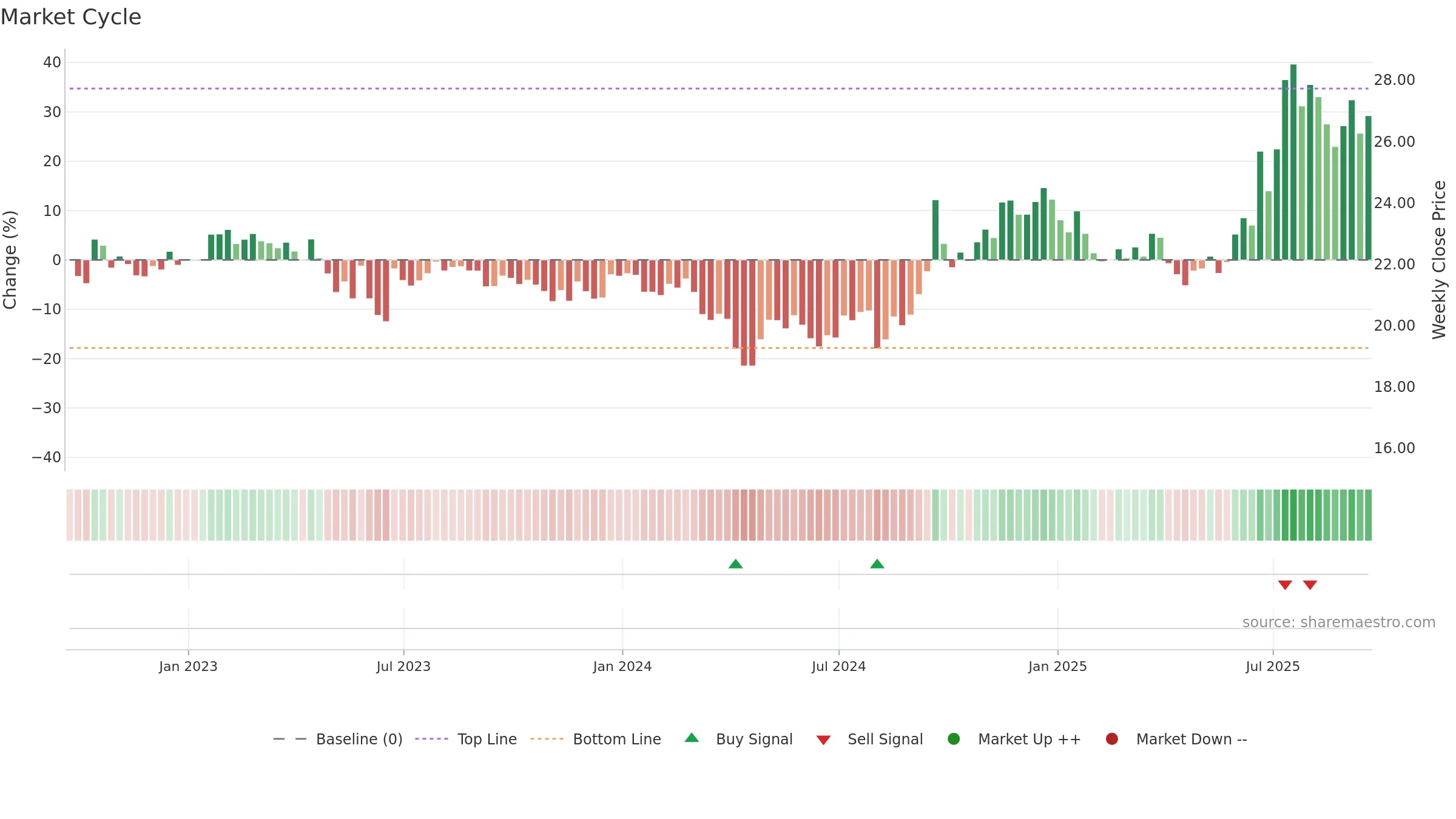Image resolution: width=1456 pixels, height=819 pixels.
Task: Click the Market Up ++ legend label
Action: [1030, 739]
